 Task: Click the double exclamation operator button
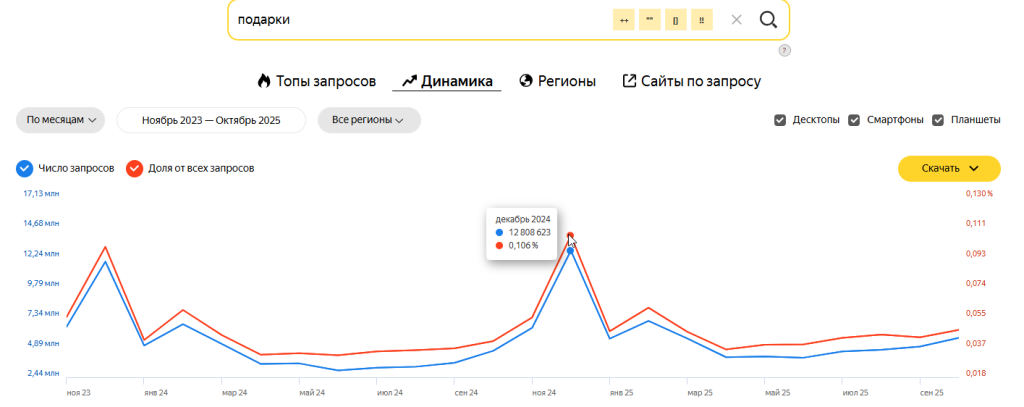pyautogui.click(x=702, y=20)
